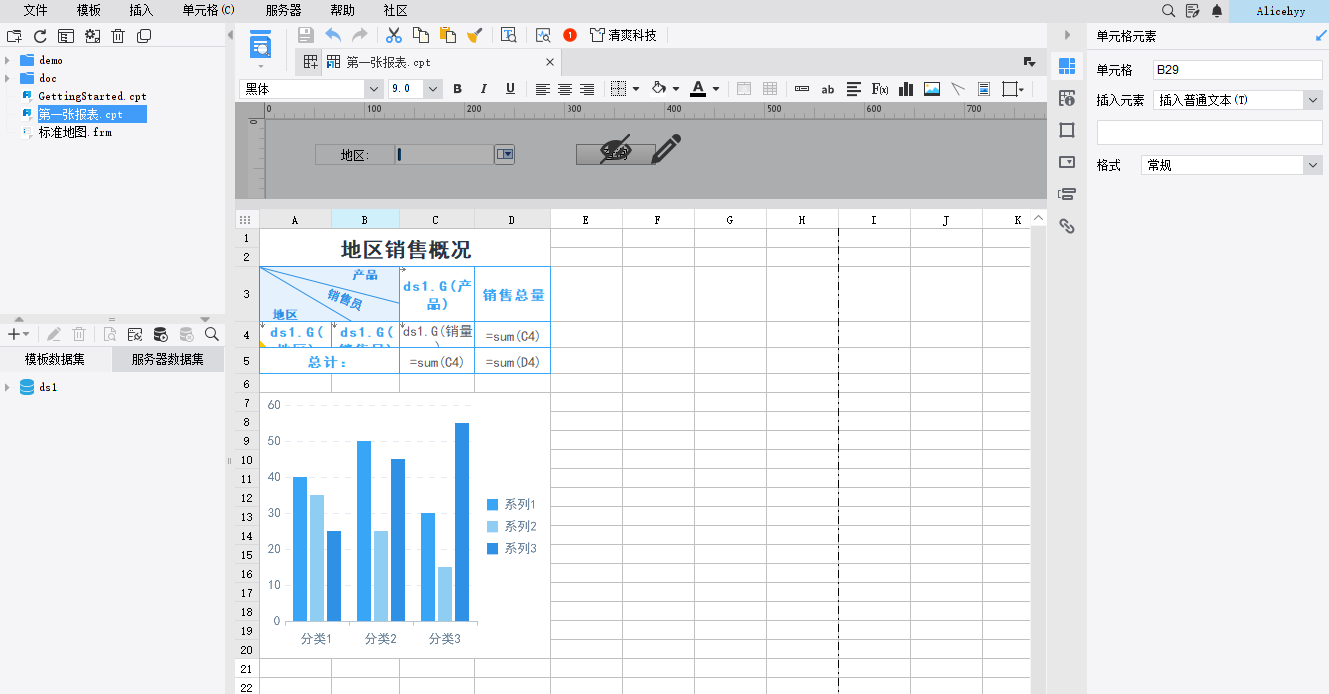The height and width of the screenshot is (694, 1329).
Task: Insert an image via picture icon
Action: (932, 89)
